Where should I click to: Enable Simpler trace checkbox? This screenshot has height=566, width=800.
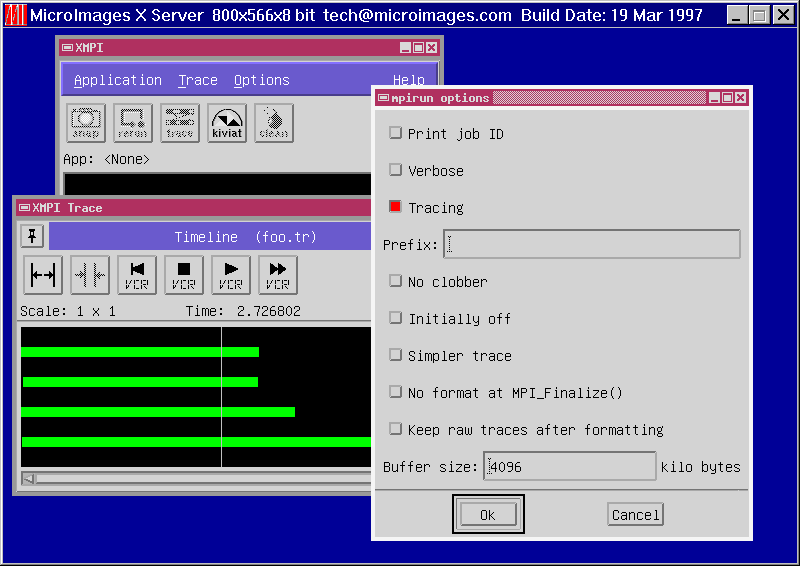coord(395,355)
